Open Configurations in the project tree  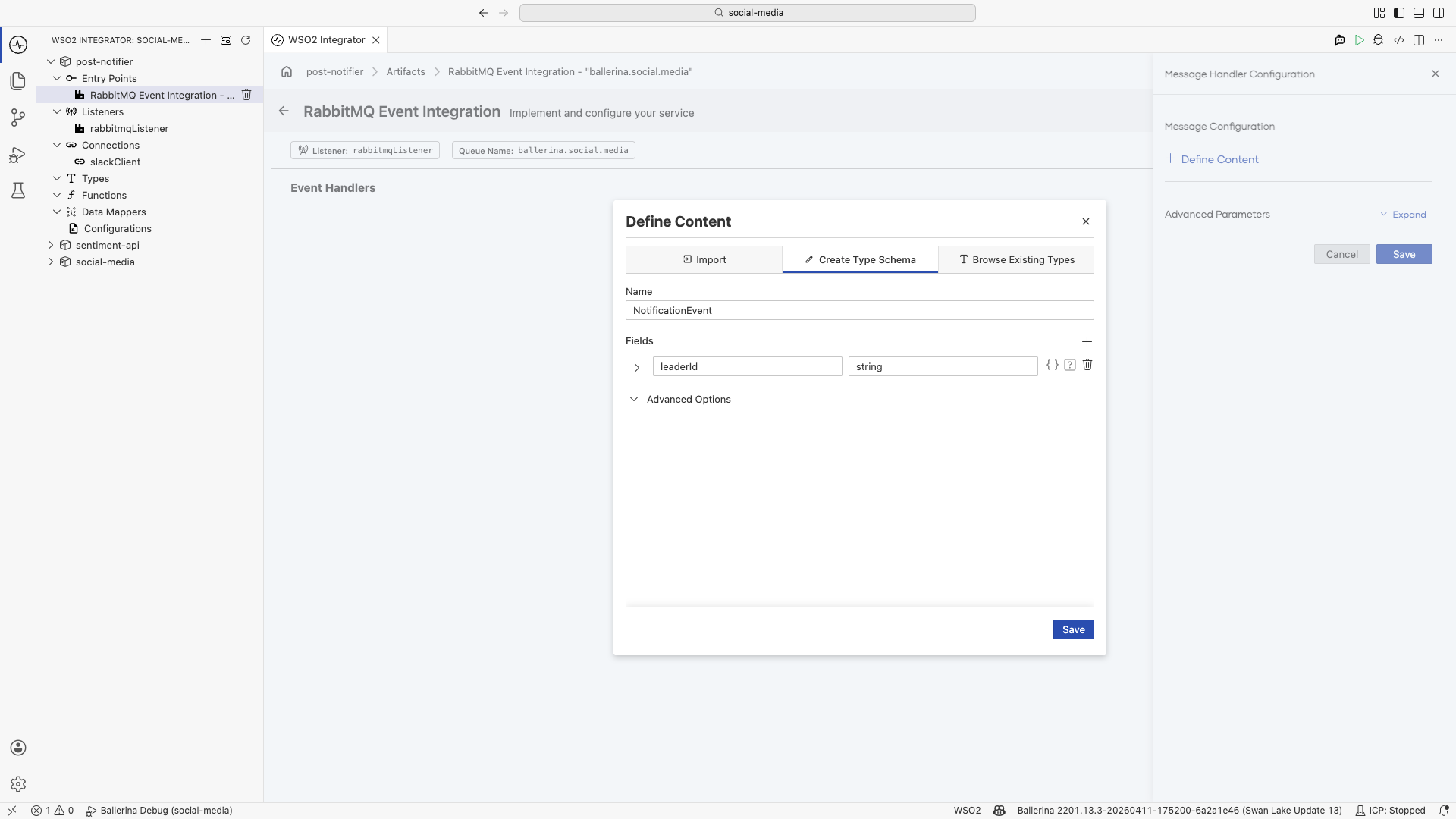click(x=118, y=228)
